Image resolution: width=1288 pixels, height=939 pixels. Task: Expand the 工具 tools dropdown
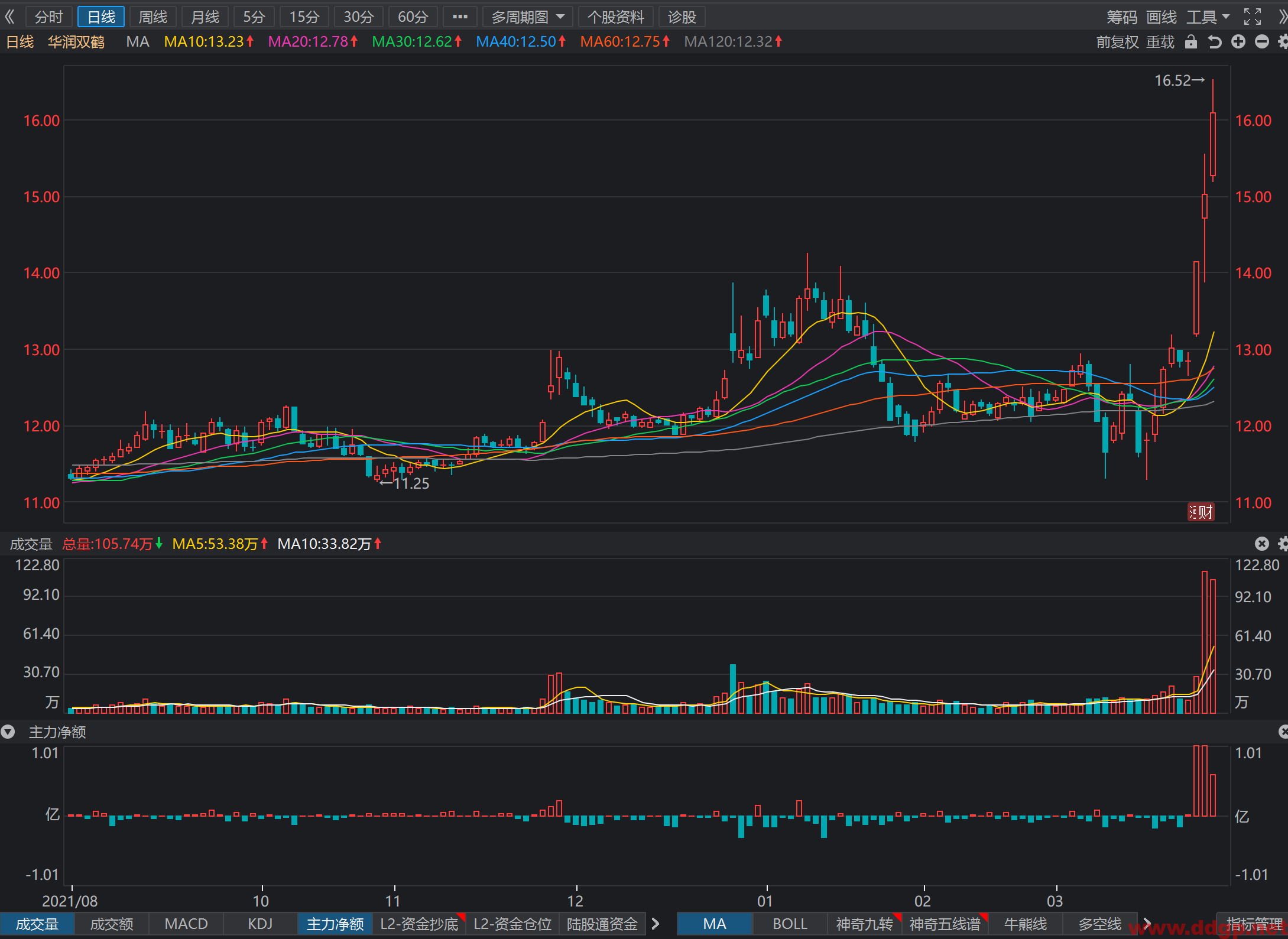pos(1208,17)
